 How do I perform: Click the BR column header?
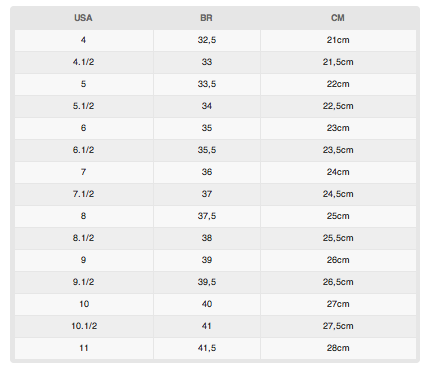tap(207, 18)
